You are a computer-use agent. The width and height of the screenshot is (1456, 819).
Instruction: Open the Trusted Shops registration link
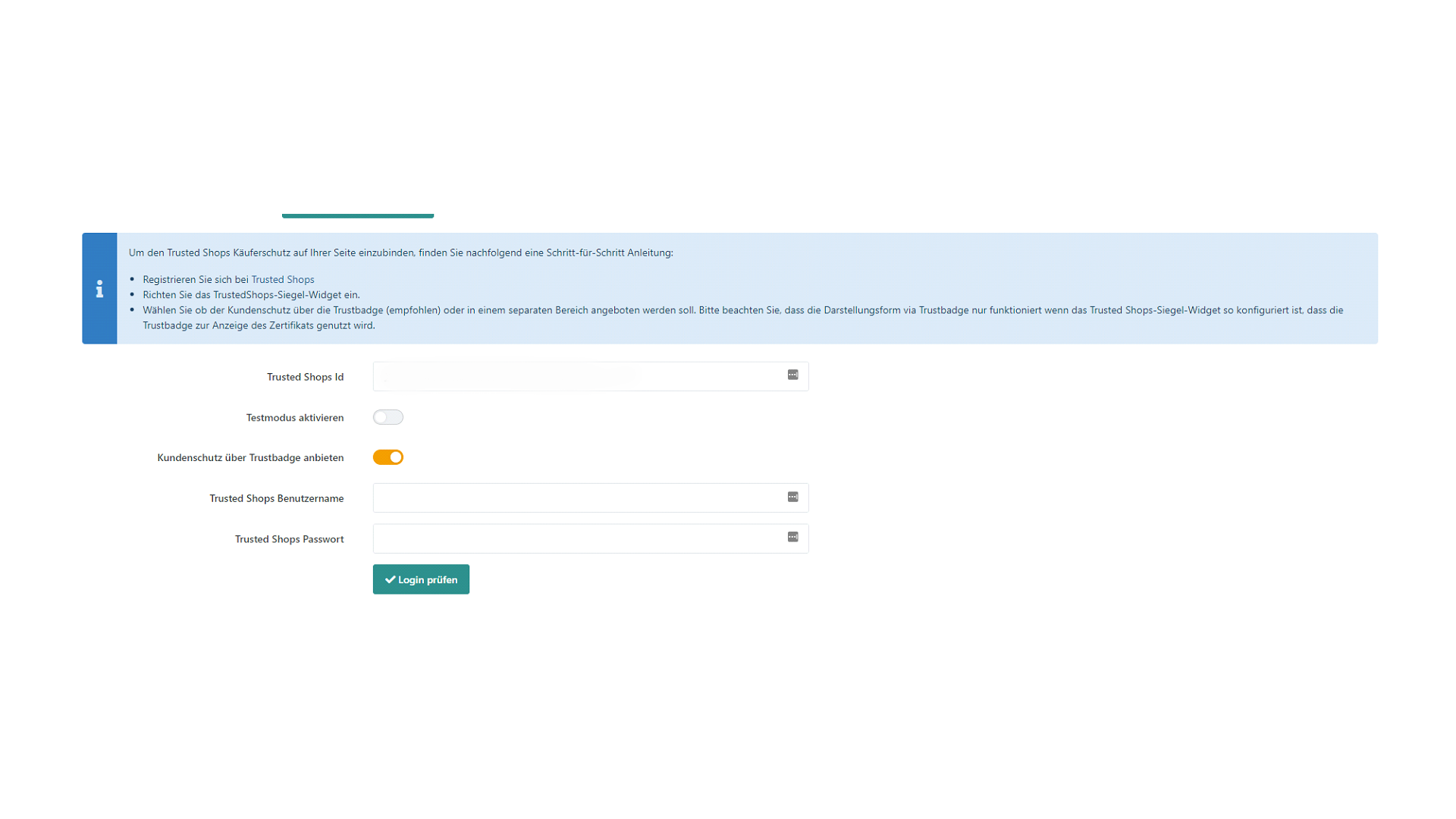point(282,279)
